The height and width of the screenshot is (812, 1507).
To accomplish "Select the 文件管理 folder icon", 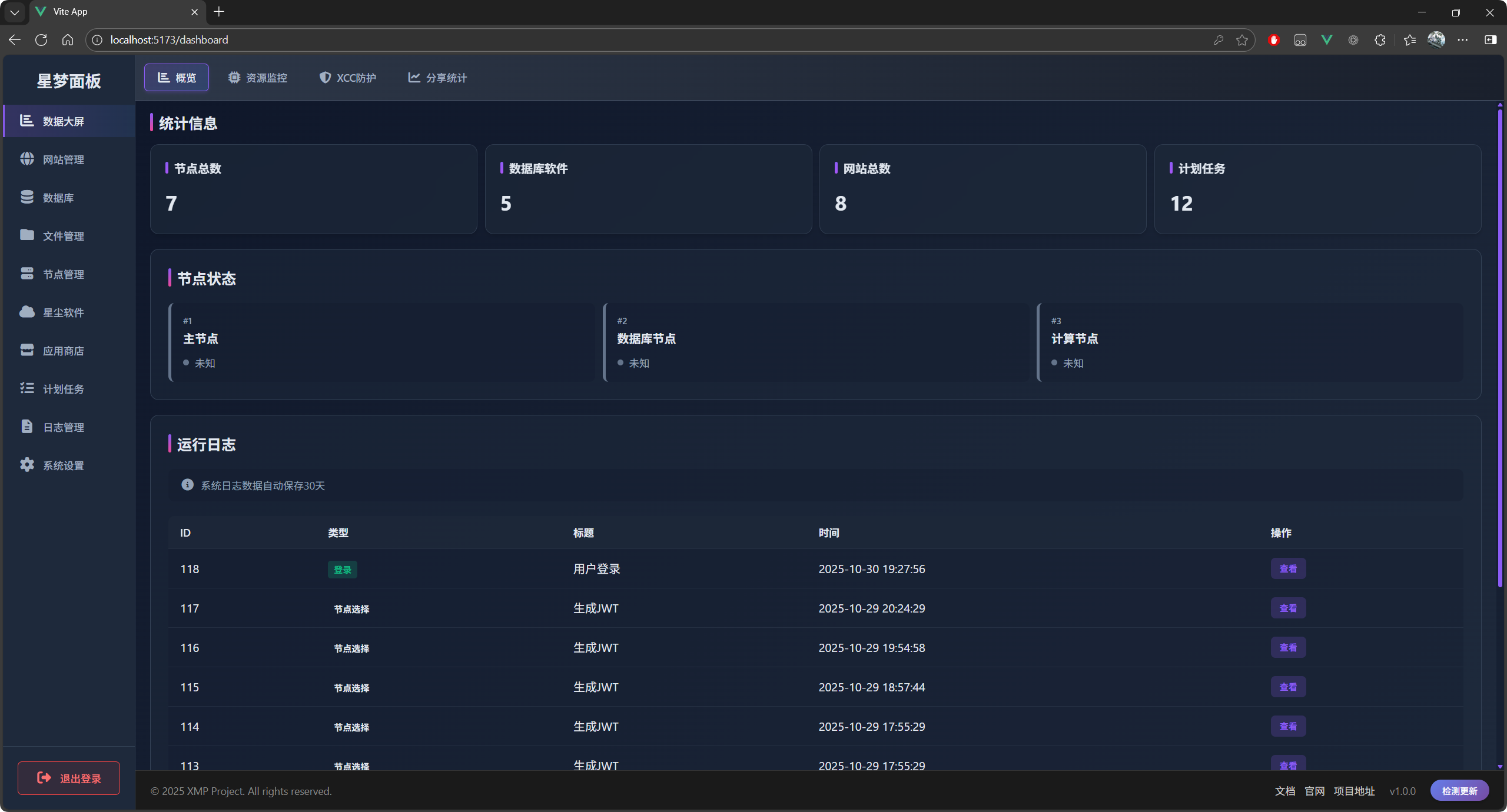I will click(27, 235).
